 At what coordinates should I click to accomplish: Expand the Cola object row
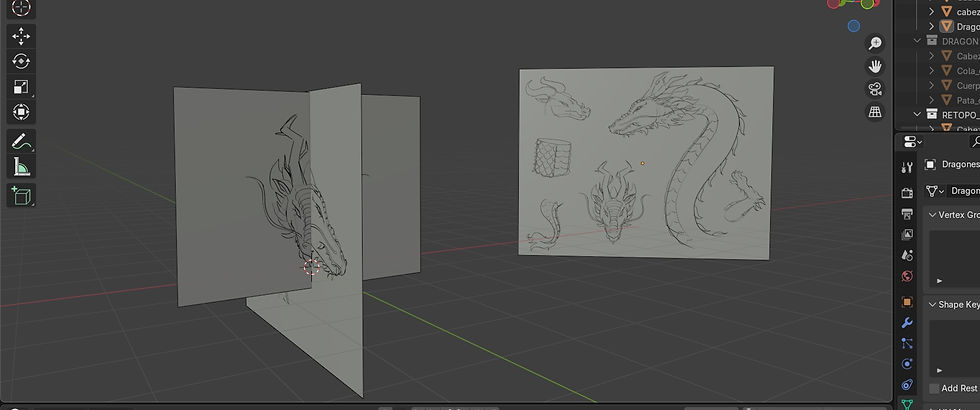[x=931, y=71]
